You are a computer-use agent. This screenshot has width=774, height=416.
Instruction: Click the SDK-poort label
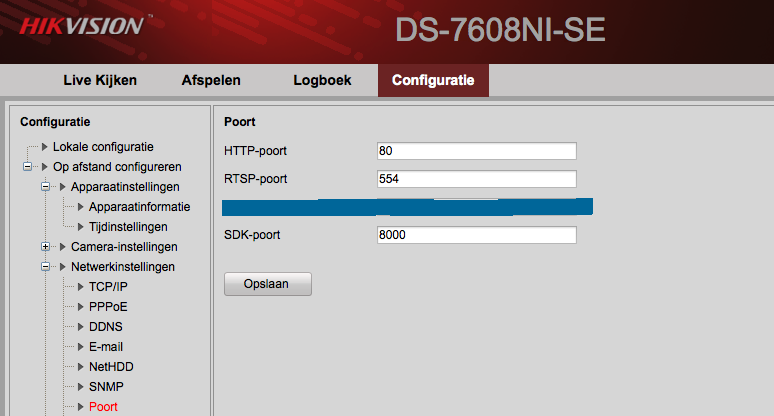(252, 234)
